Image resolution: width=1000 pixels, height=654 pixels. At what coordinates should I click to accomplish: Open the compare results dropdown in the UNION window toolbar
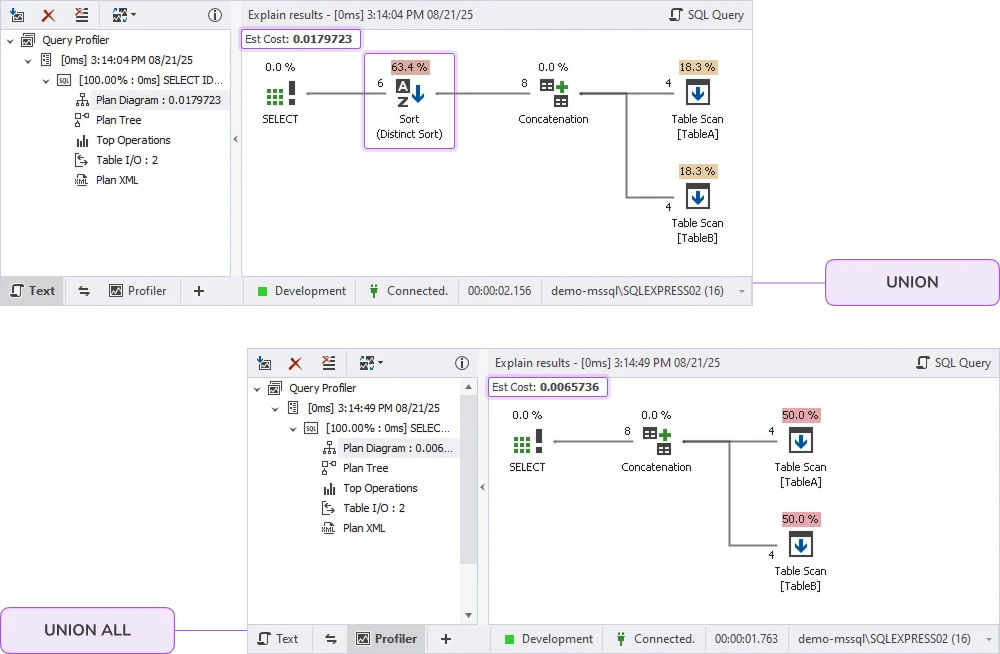click(x=124, y=15)
